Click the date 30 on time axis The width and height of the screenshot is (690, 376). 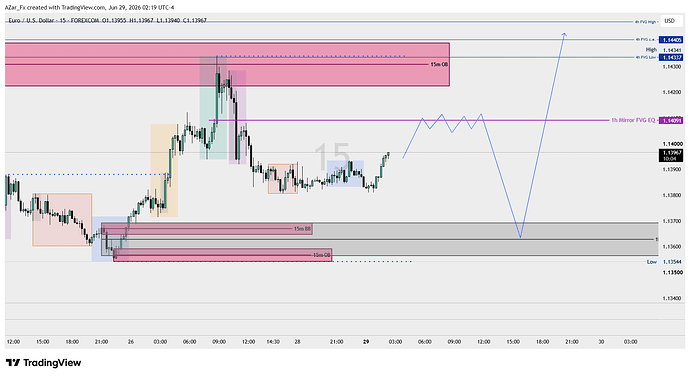[601, 342]
